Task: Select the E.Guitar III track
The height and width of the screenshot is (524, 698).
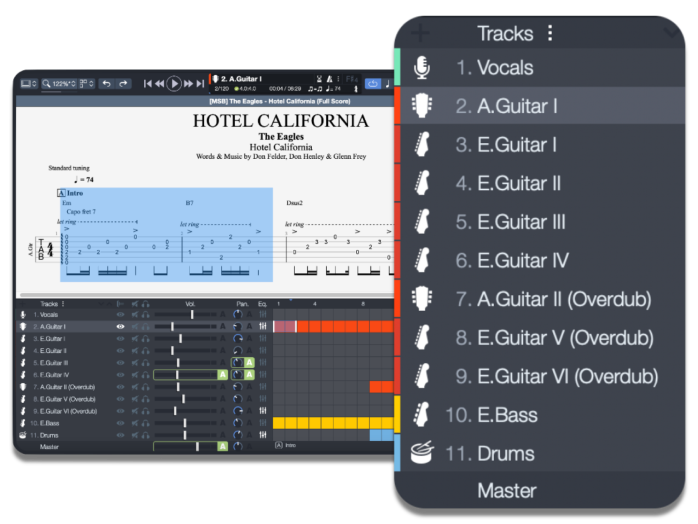Action: (523, 222)
